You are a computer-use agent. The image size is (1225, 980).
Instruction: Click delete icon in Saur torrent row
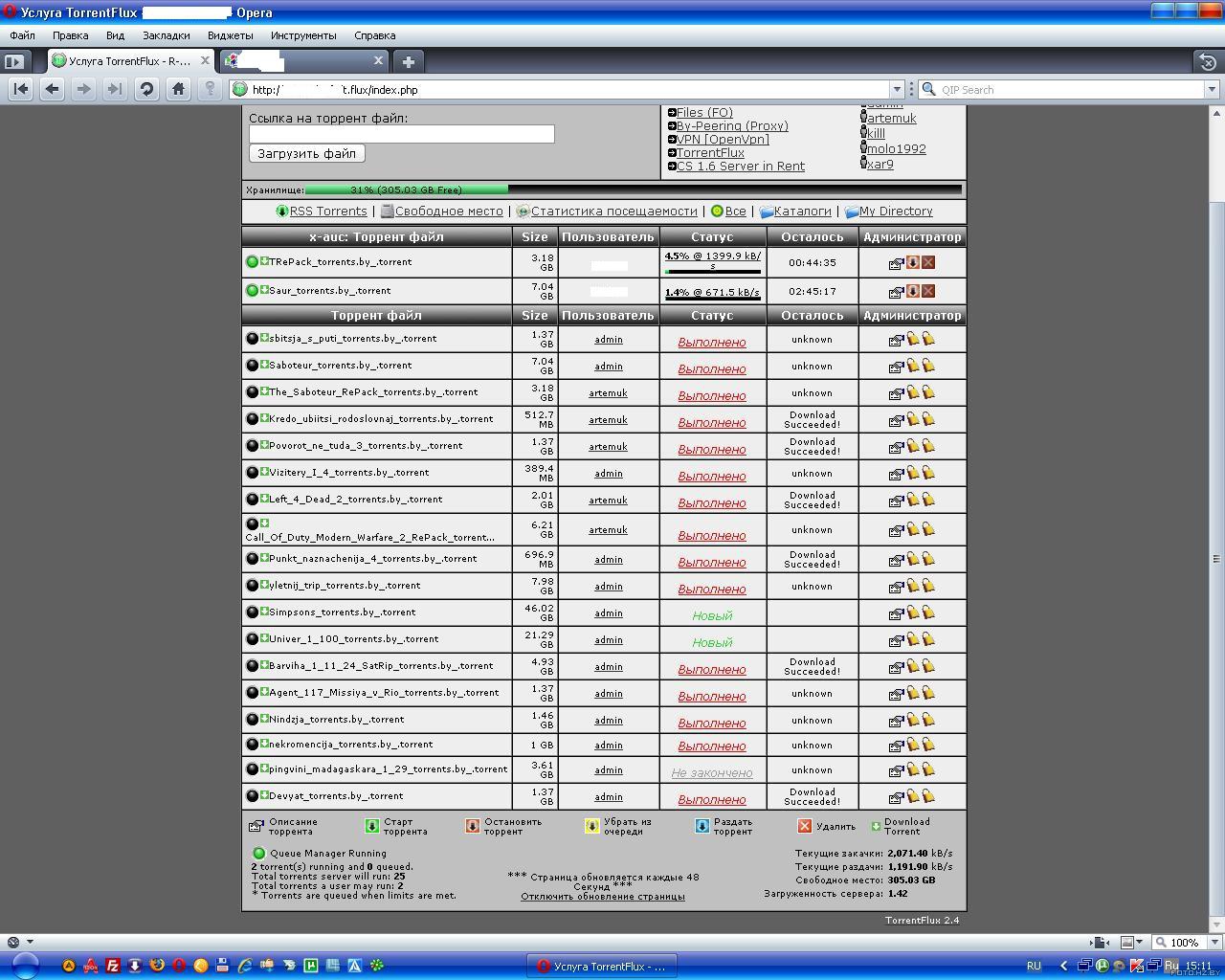[927, 291]
